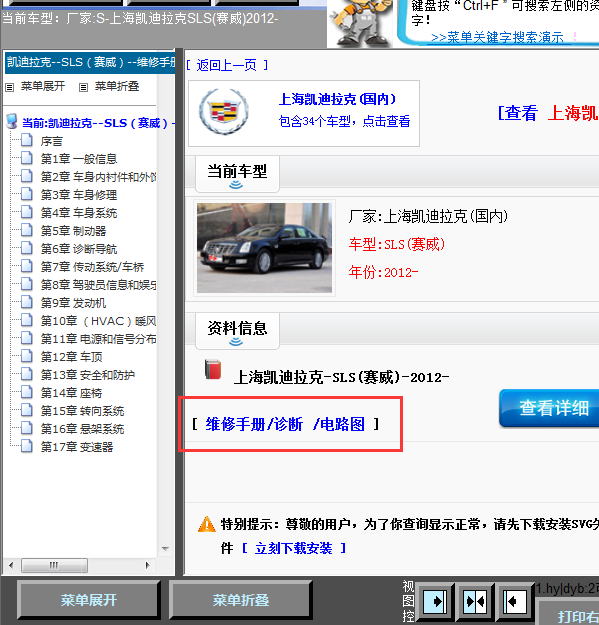This screenshot has width=599, height=625.
Task: Click the page icon beside 第9章 发动机
Action: coord(27,303)
